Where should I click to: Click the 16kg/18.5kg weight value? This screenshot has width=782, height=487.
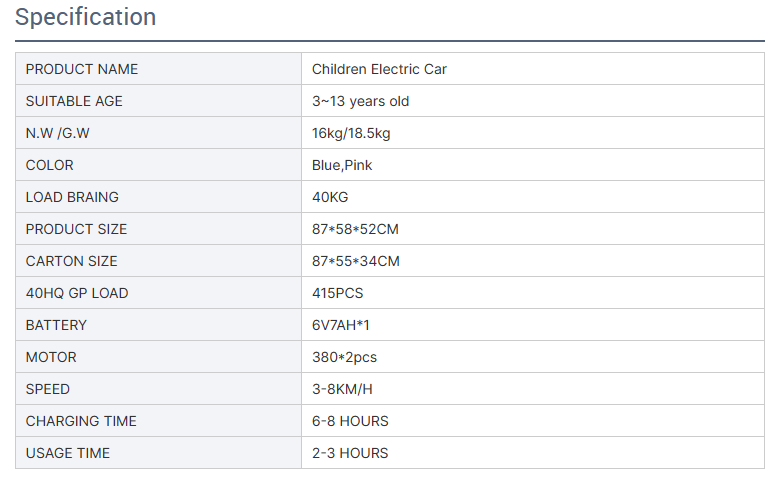click(x=351, y=133)
